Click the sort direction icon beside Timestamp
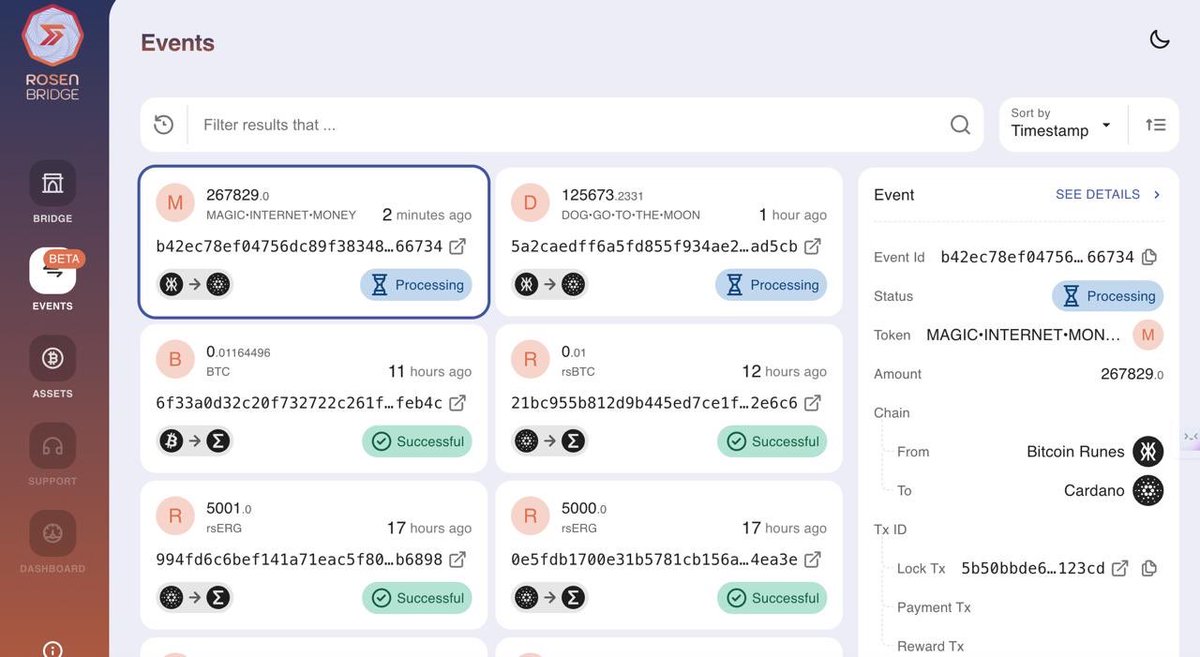This screenshot has height=657, width=1200. [1155, 124]
